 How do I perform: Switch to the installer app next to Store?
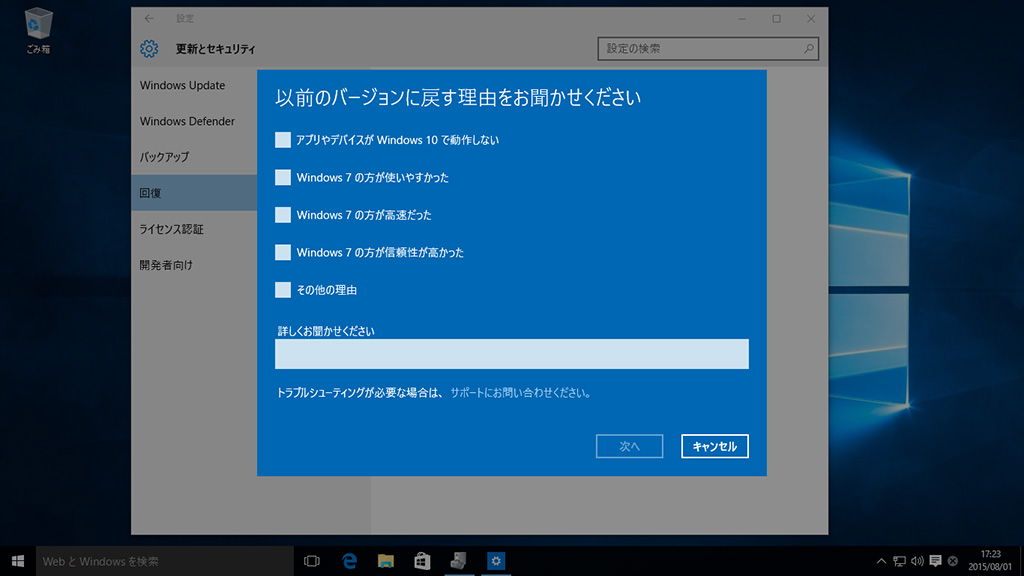(x=459, y=561)
